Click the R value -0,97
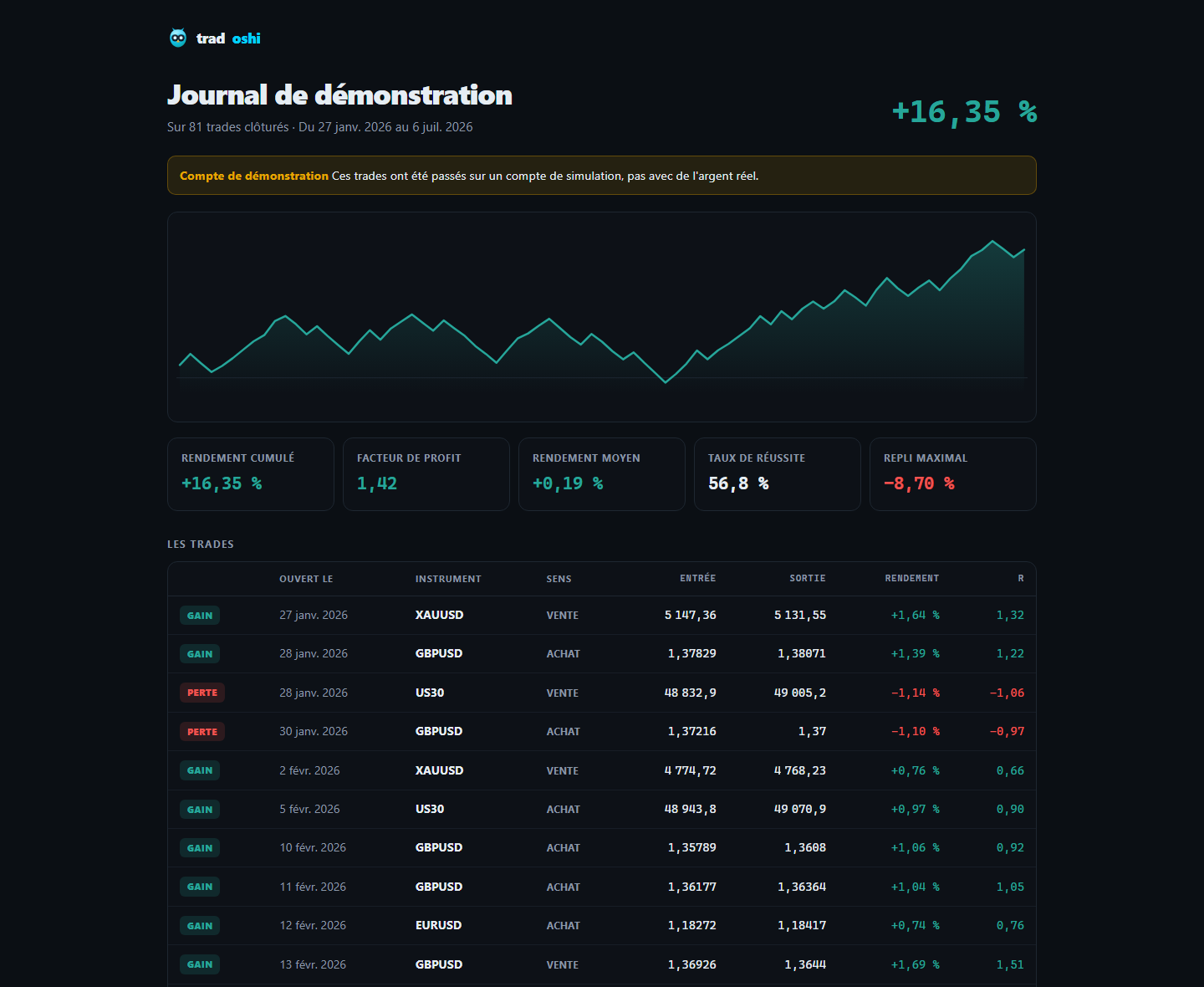1204x987 pixels. click(1008, 731)
